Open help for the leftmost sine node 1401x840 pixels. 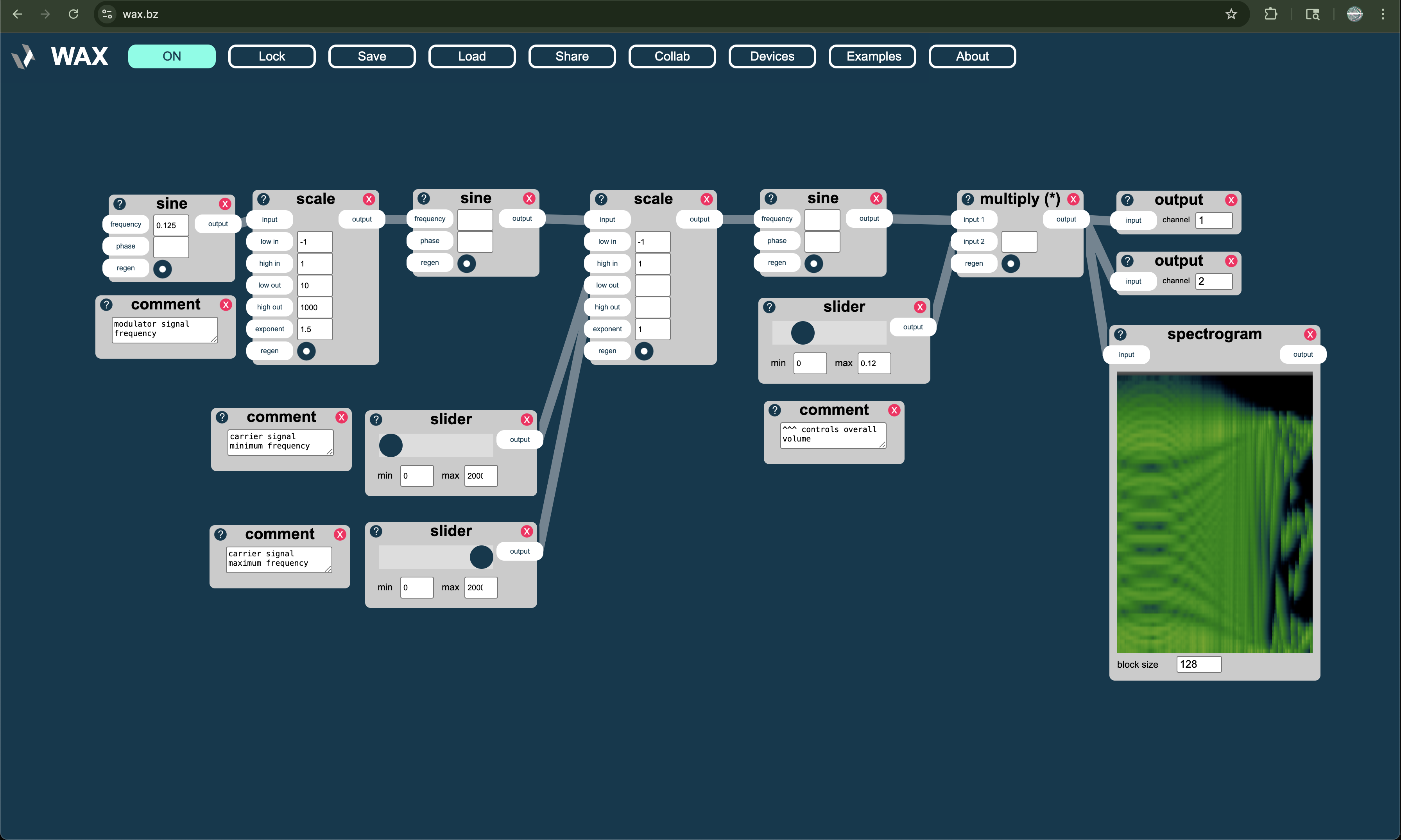pos(120,203)
